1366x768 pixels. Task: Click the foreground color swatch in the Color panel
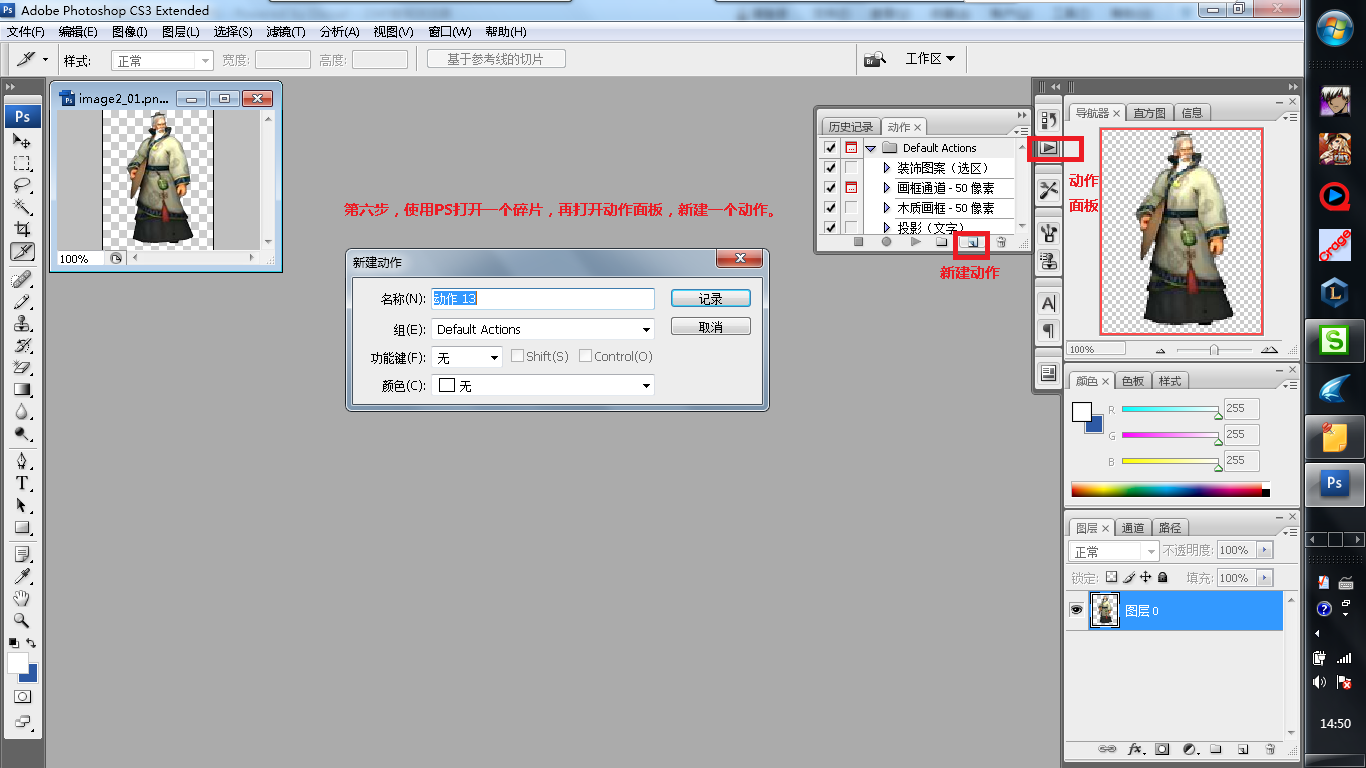pyautogui.click(x=1082, y=411)
